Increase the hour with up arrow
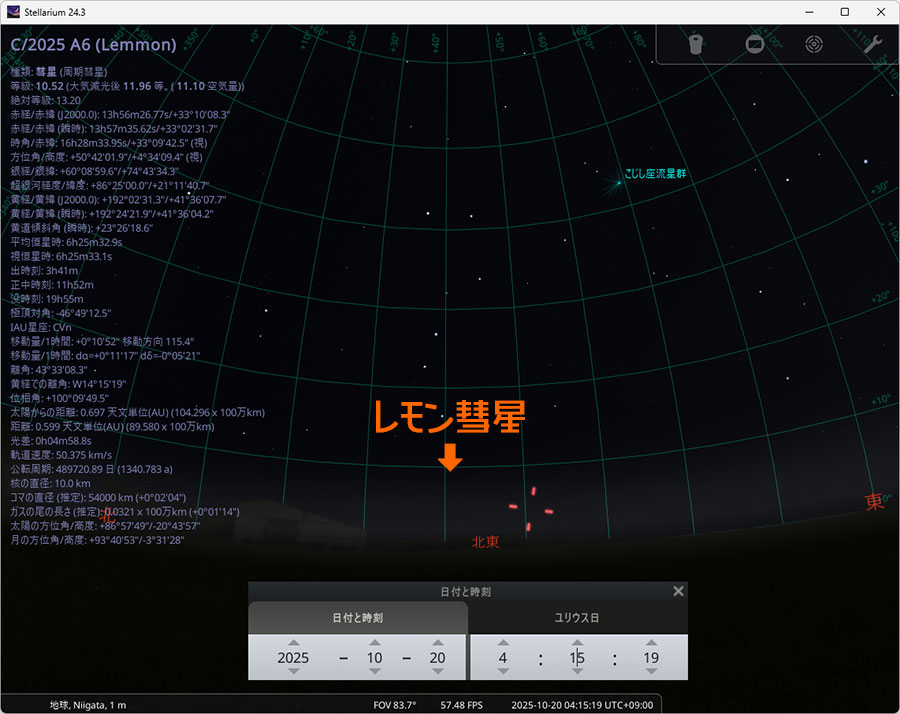This screenshot has width=900, height=714. pyautogui.click(x=503, y=643)
